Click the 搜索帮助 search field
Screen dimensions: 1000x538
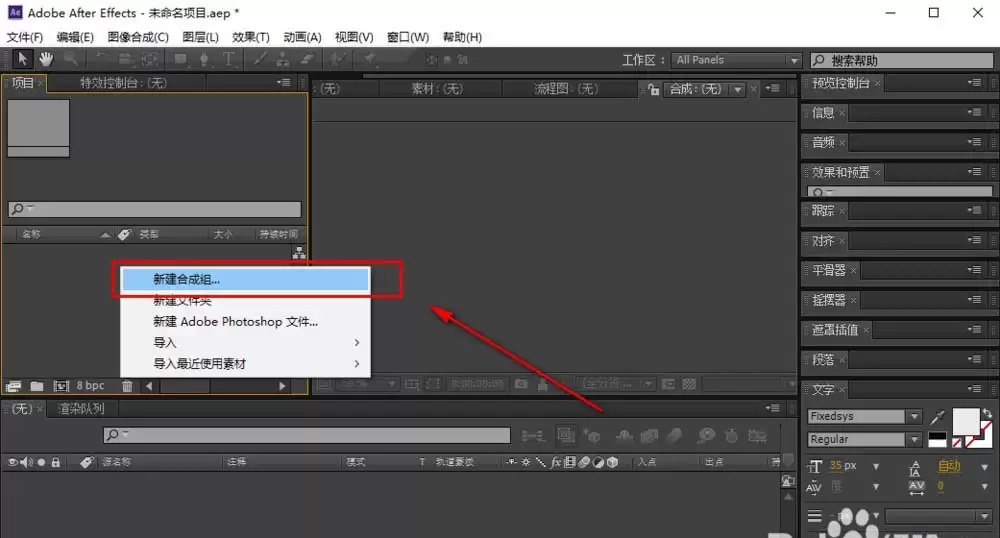coord(902,60)
